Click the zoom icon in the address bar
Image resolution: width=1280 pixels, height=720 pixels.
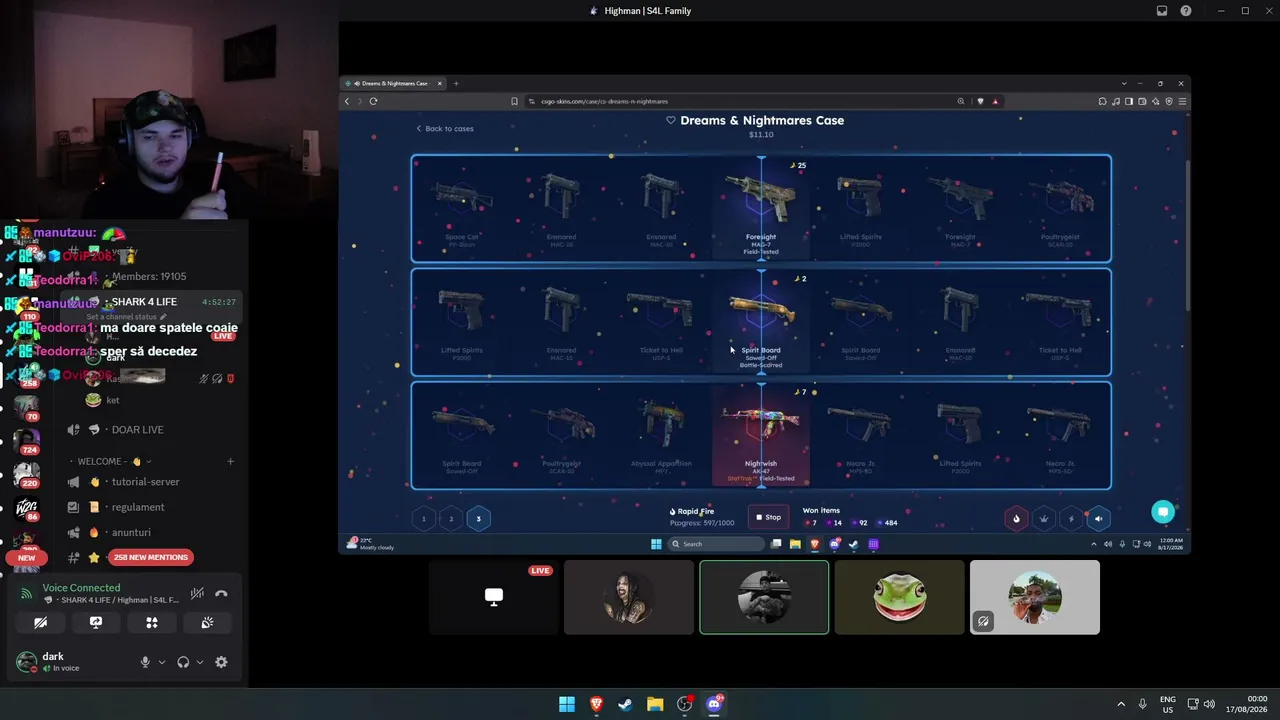961,101
